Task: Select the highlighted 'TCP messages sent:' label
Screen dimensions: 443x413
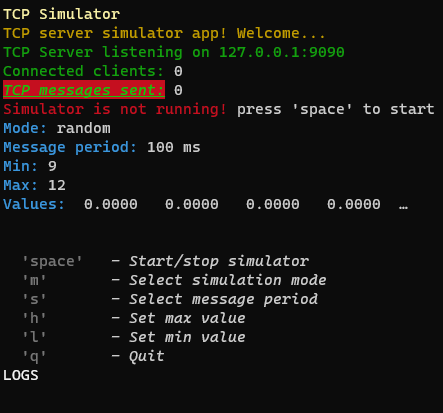Action: click(84, 90)
